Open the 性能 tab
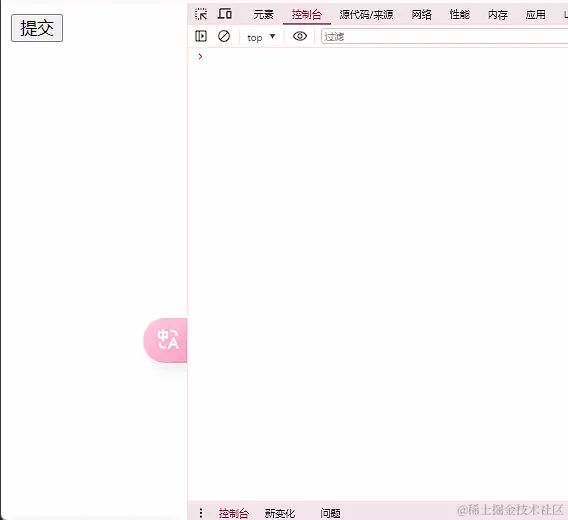Screen dimensions: 568x520 pos(459,14)
